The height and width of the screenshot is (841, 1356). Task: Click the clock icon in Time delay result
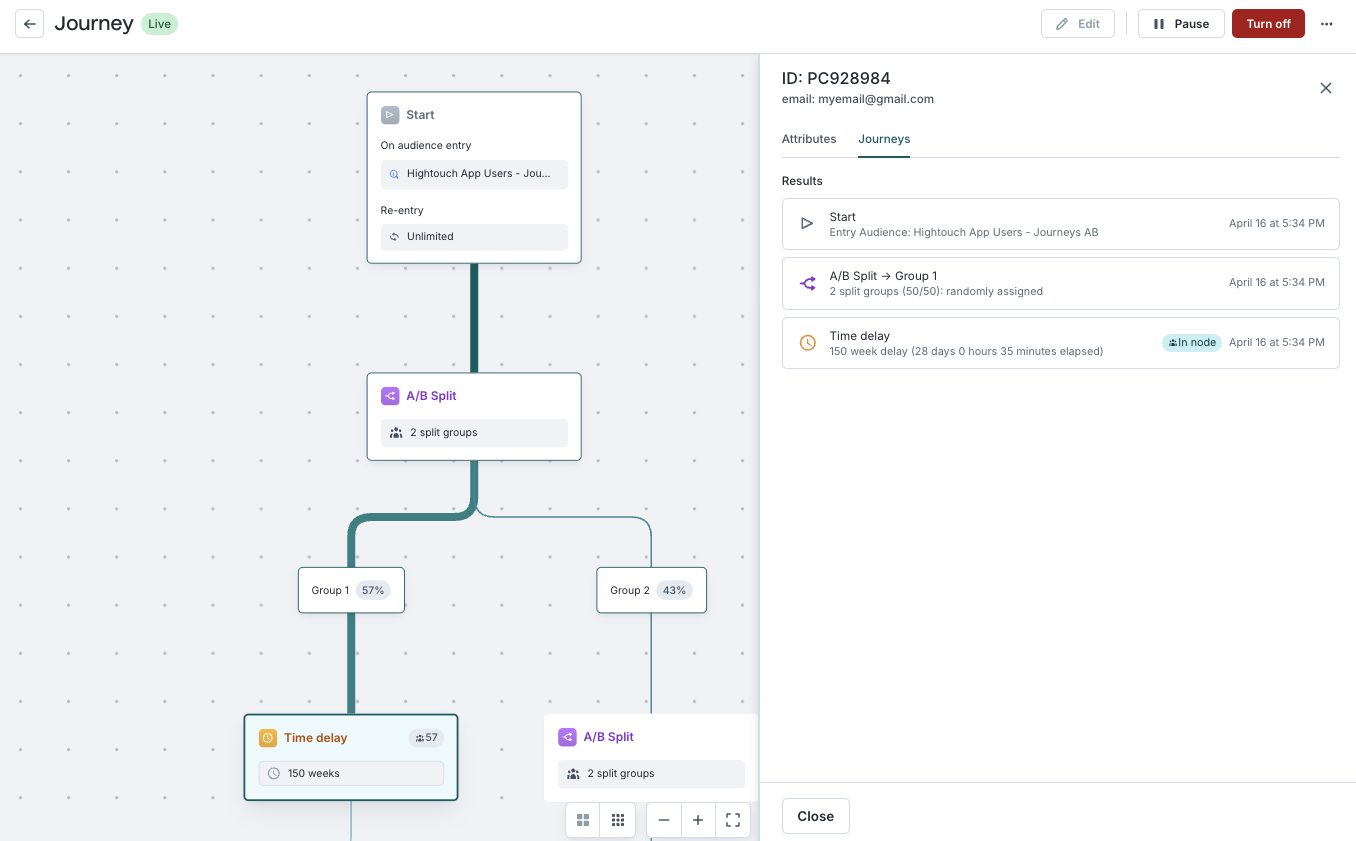click(x=807, y=343)
